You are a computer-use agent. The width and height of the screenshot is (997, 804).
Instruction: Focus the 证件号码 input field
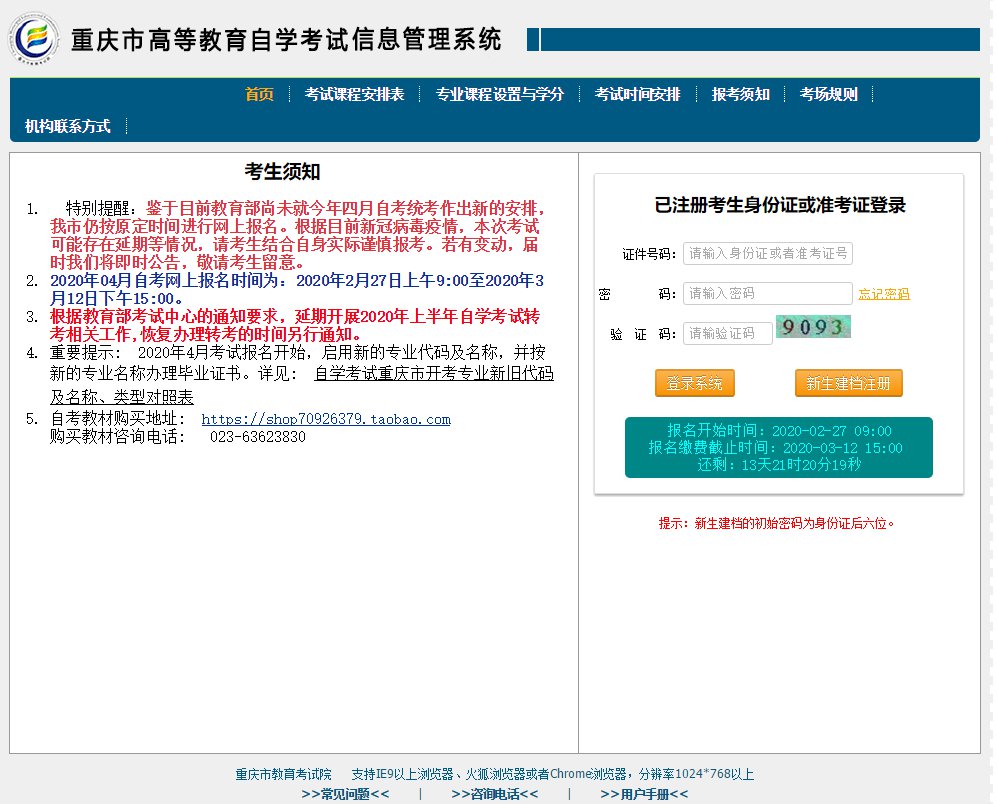(767, 253)
